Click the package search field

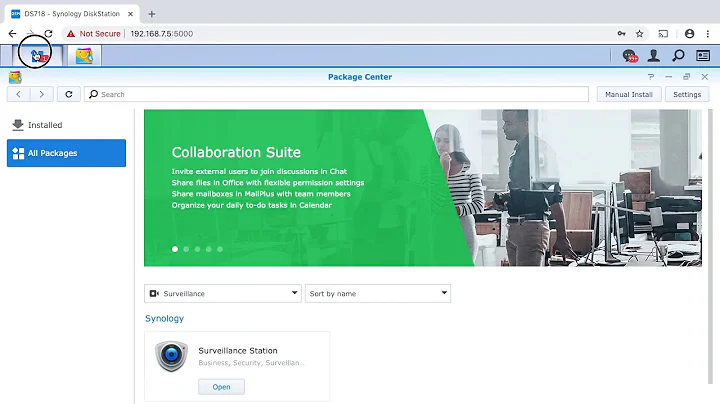pyautogui.click(x=336, y=94)
